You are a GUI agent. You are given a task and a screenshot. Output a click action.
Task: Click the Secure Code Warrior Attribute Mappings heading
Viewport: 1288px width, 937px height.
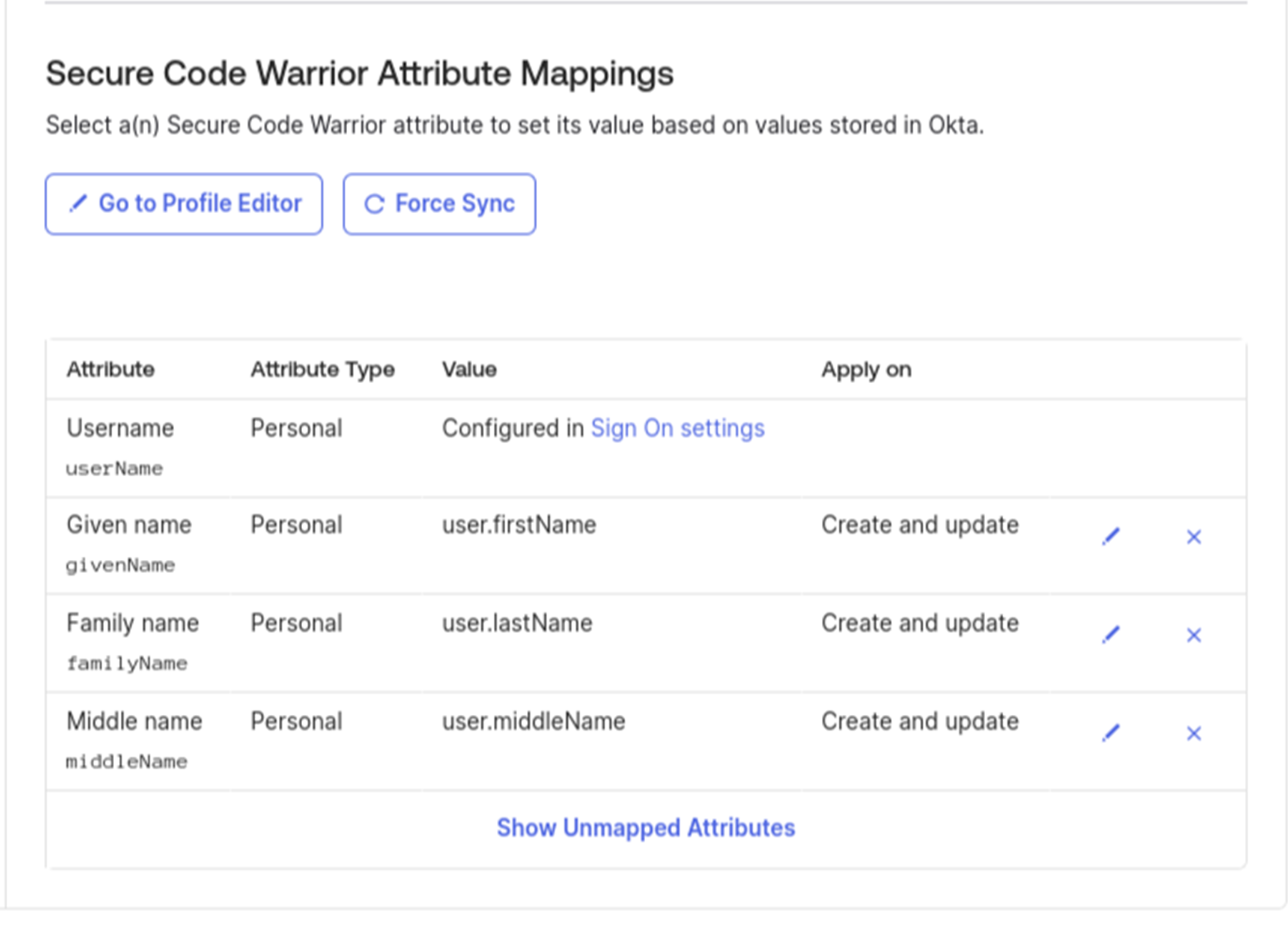[x=360, y=74]
